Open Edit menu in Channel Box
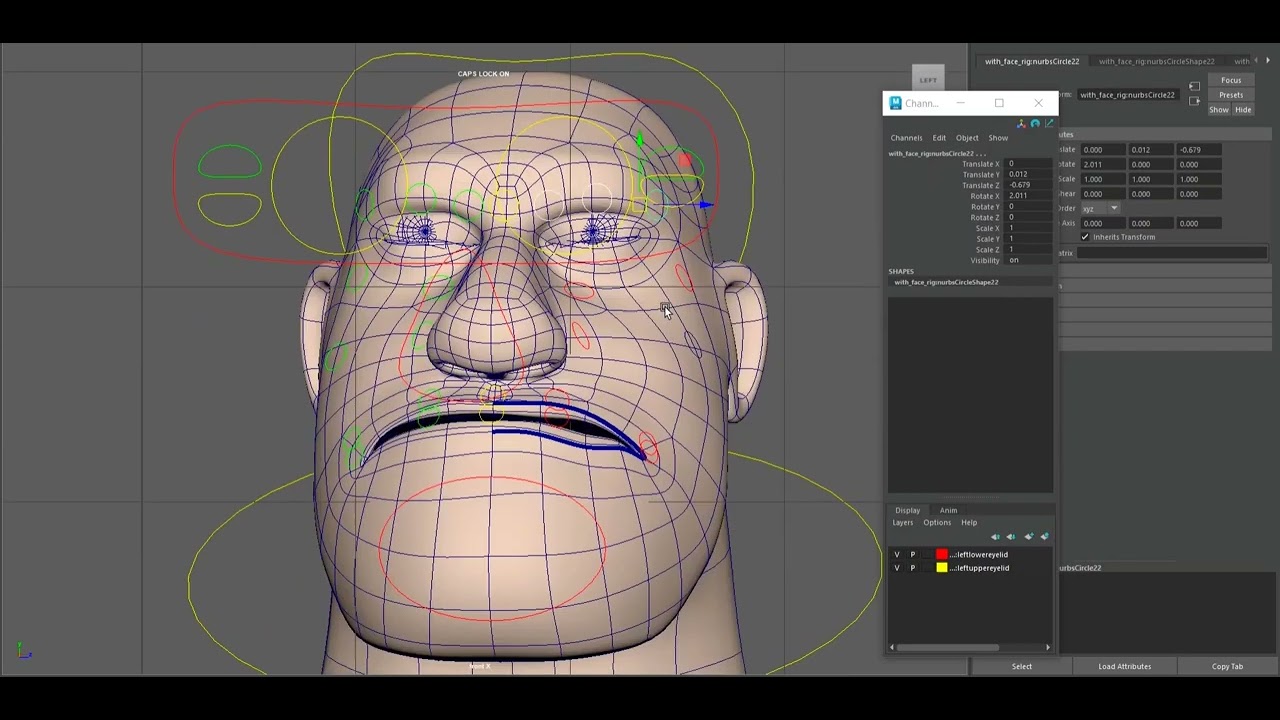This screenshot has height=720, width=1280. click(x=939, y=138)
